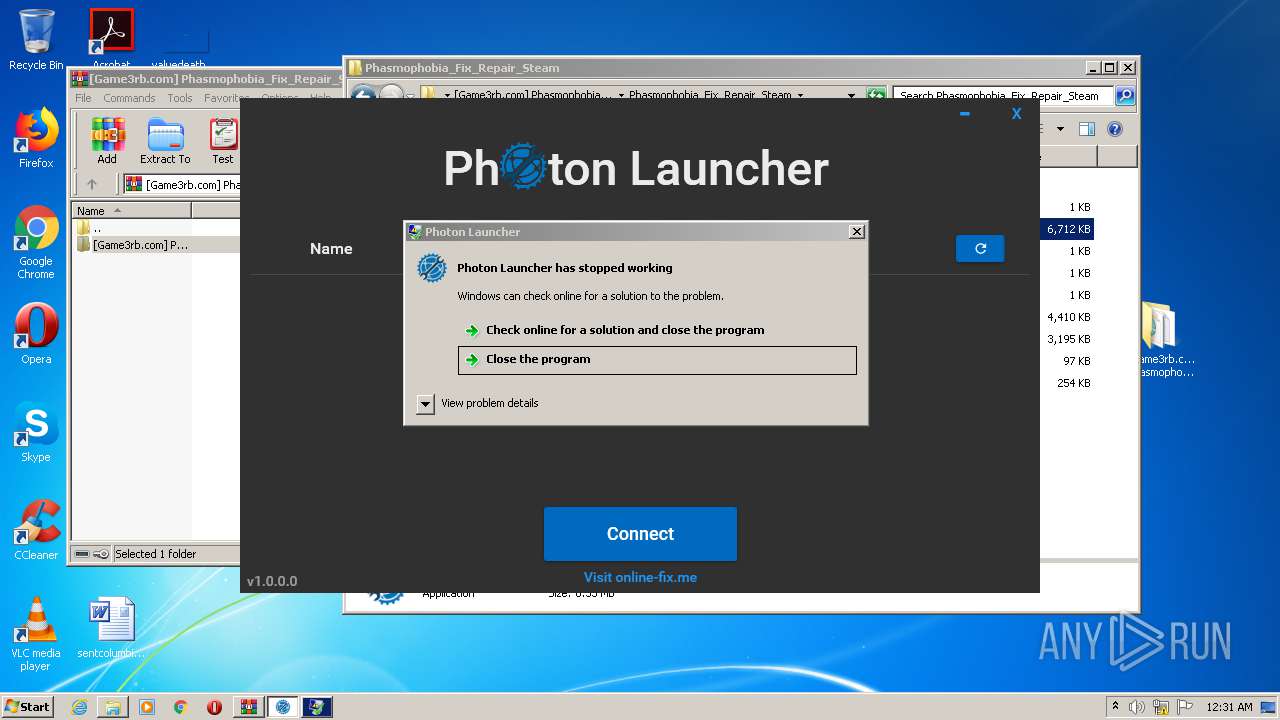This screenshot has width=1280, height=720.
Task: Click the network tray icon
Action: click(x=1162, y=707)
